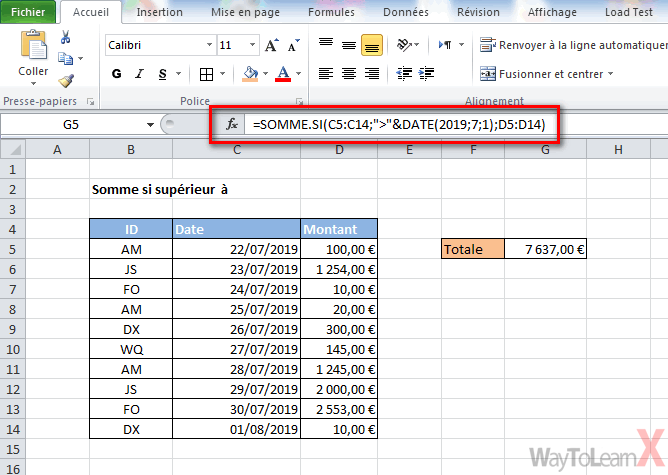Open the Fichier tab
This screenshot has width=668, height=475.
pyautogui.click(x=28, y=12)
